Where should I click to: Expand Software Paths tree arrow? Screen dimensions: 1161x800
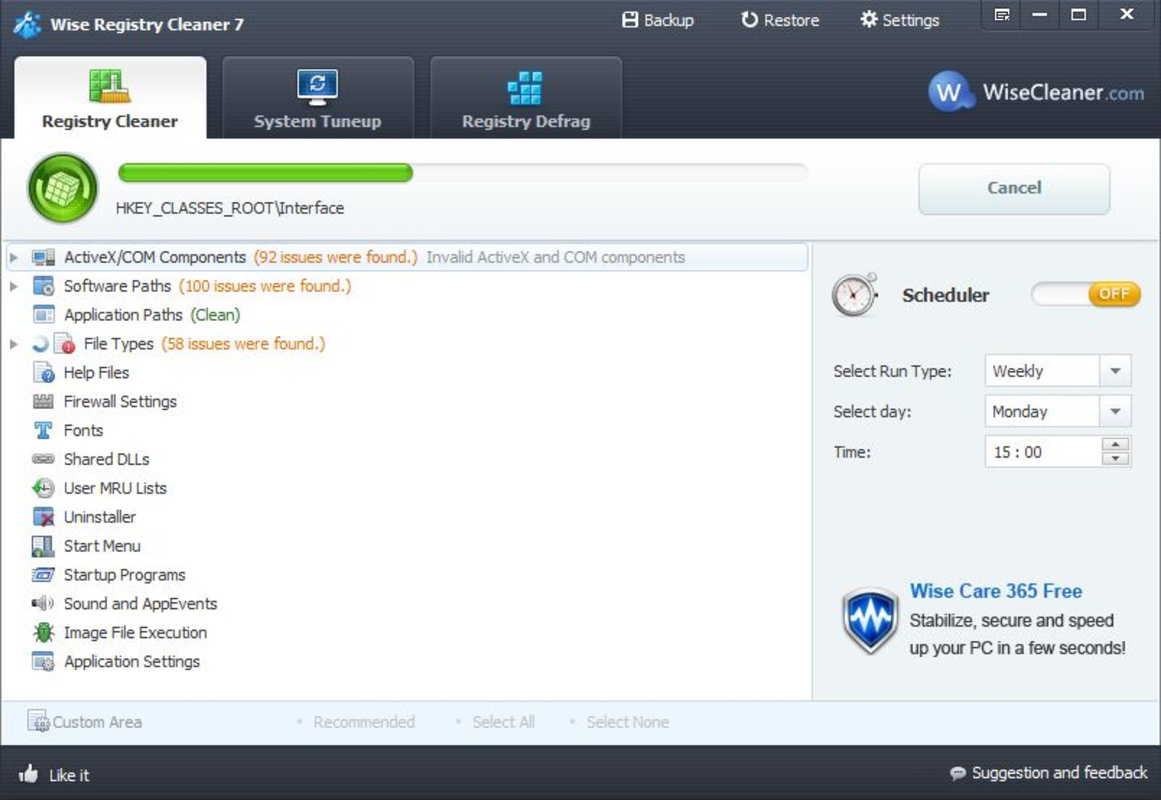[x=13, y=286]
